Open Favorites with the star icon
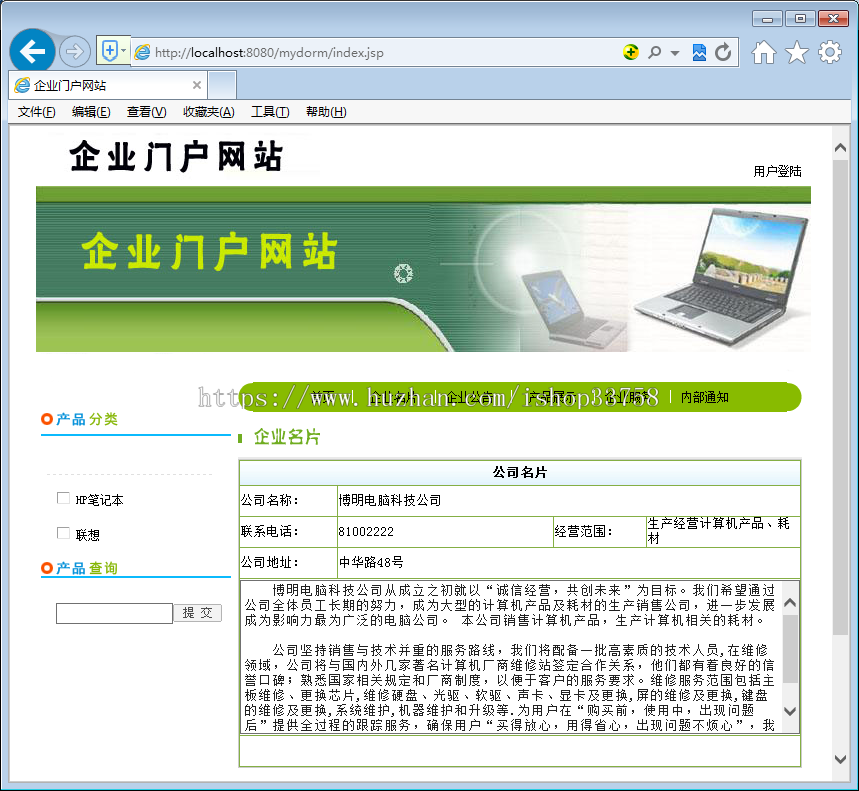 (x=794, y=52)
